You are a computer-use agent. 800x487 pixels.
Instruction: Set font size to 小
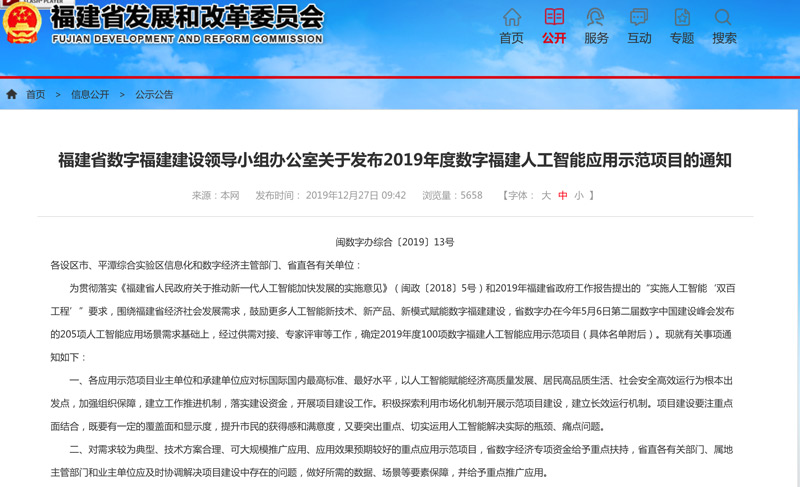coord(578,196)
